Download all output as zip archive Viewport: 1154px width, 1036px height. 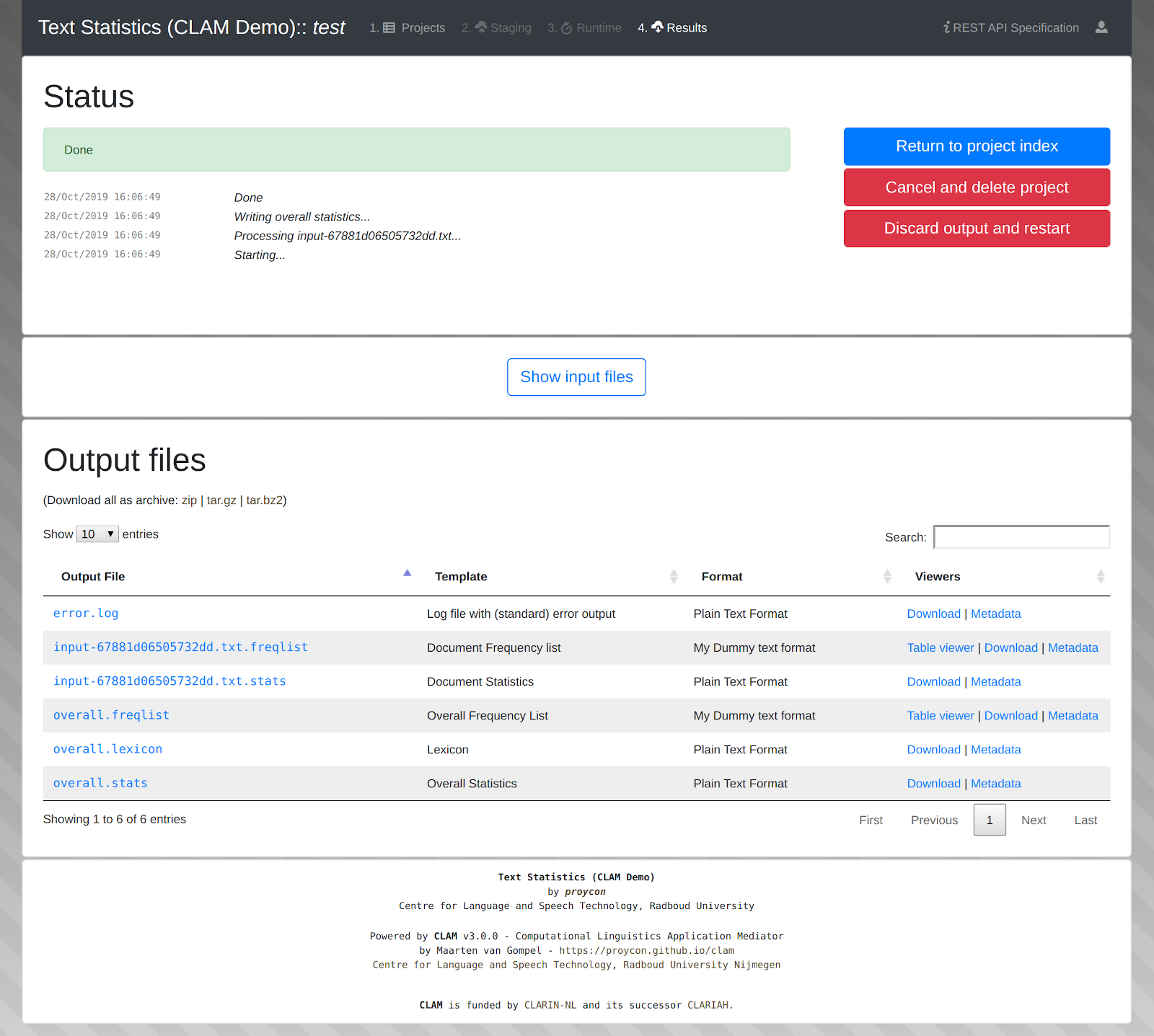(x=189, y=500)
